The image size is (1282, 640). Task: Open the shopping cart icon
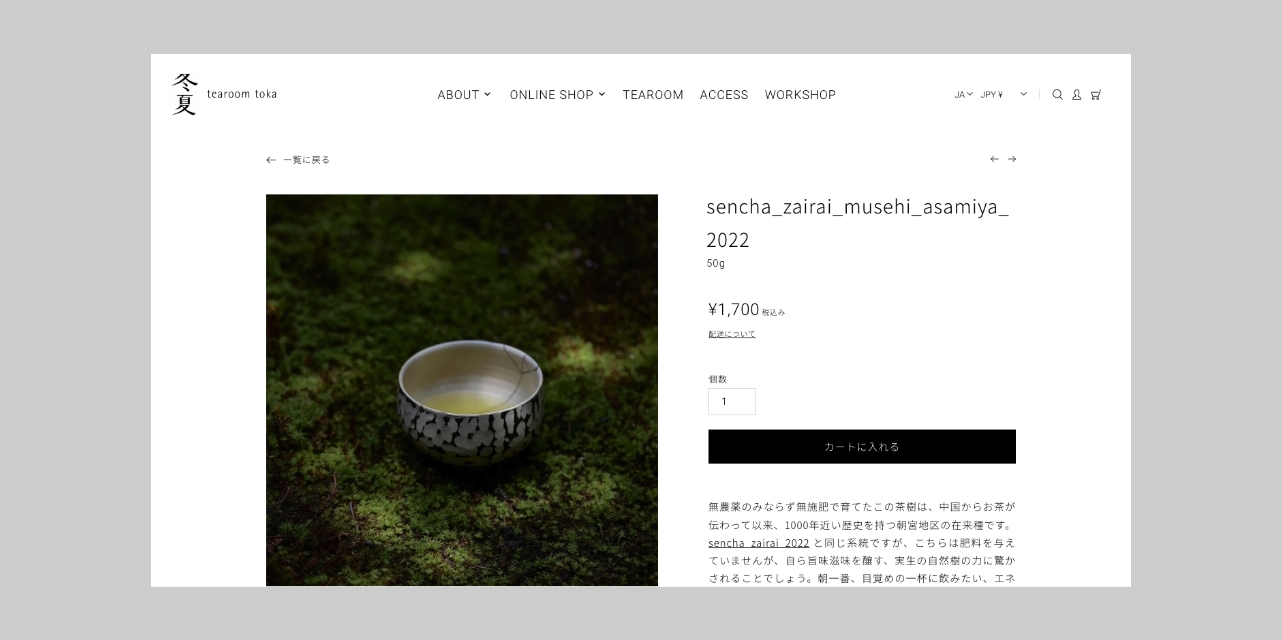[x=1096, y=95]
